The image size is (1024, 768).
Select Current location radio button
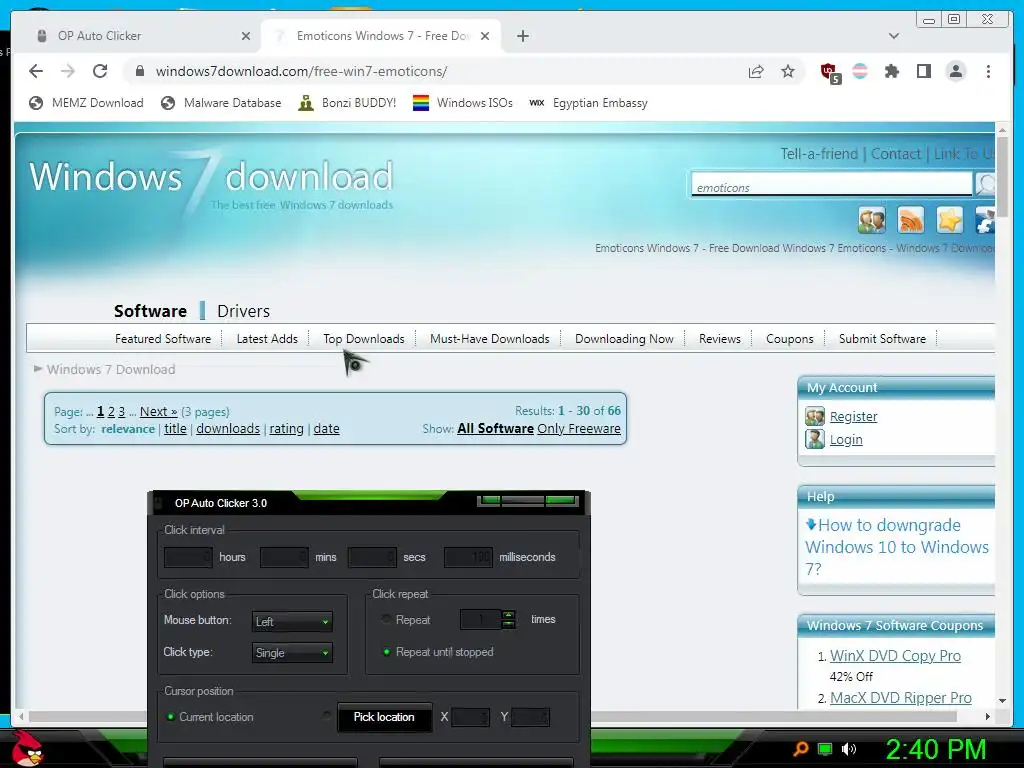point(170,716)
